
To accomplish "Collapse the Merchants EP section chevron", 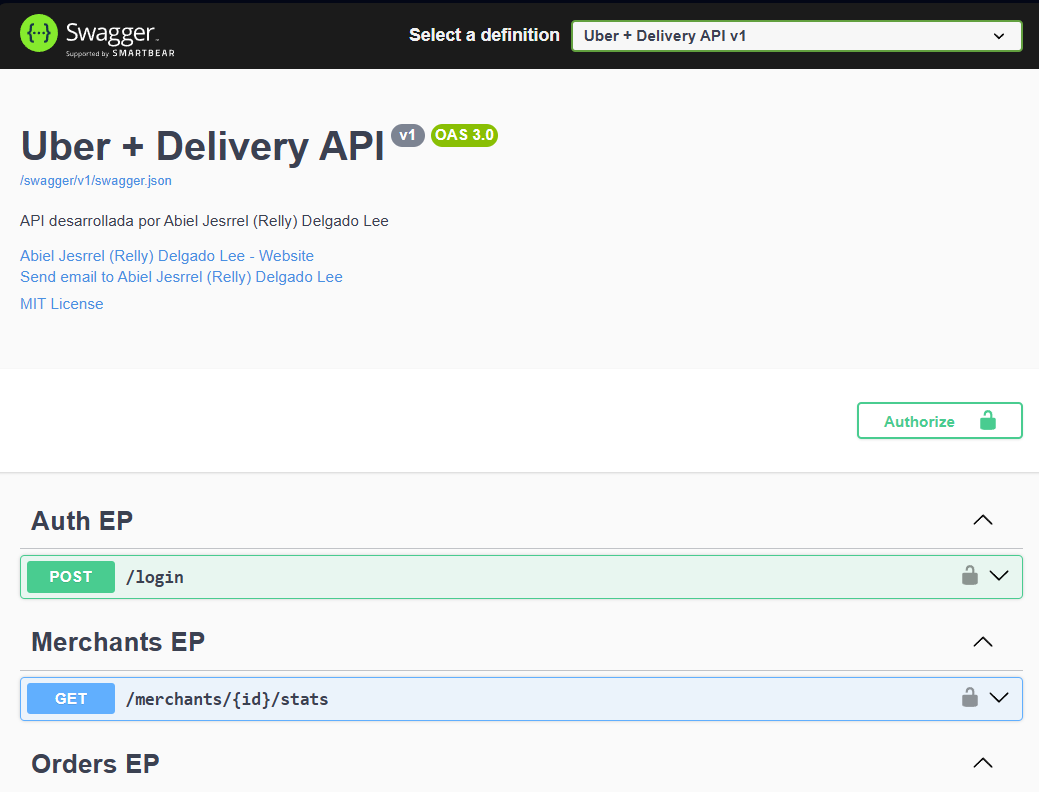I will pos(983,642).
